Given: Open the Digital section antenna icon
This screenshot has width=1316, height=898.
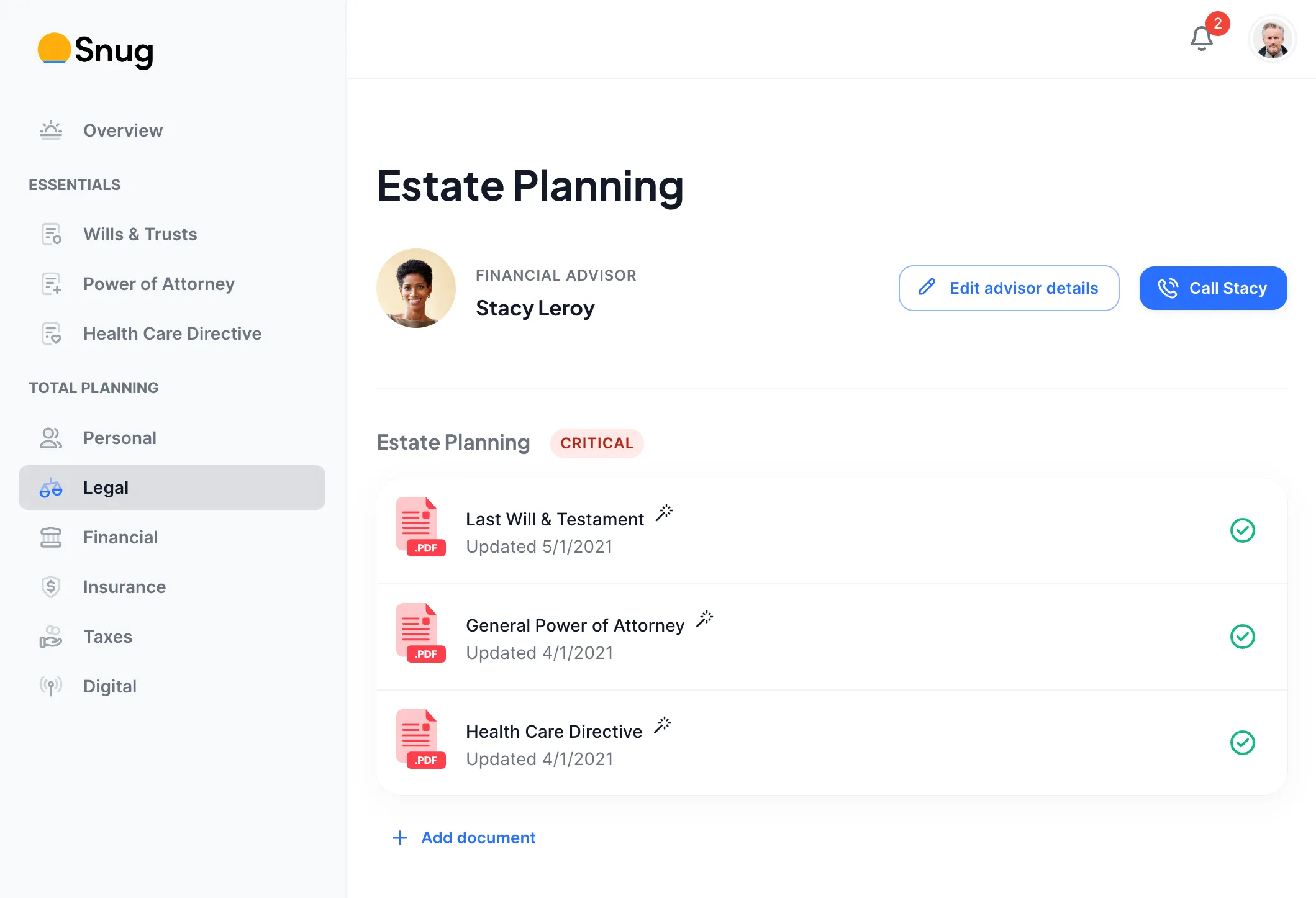Looking at the screenshot, I should 51,686.
